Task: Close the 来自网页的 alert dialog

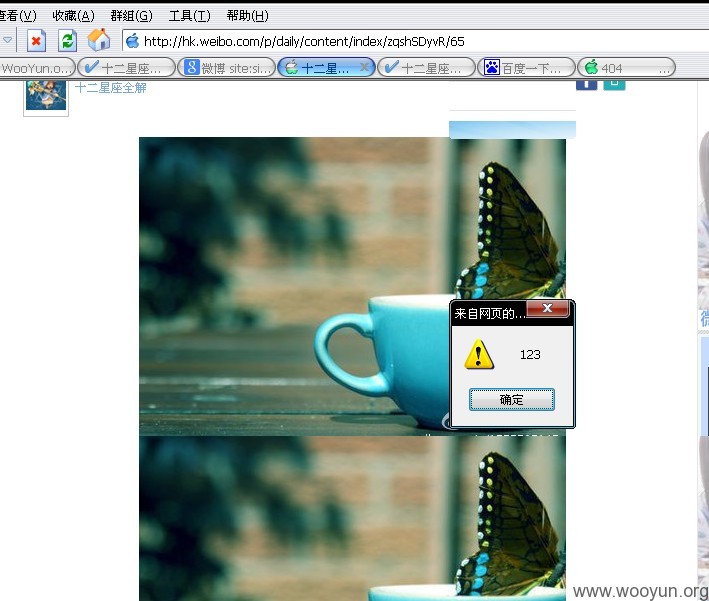Action: tap(548, 308)
